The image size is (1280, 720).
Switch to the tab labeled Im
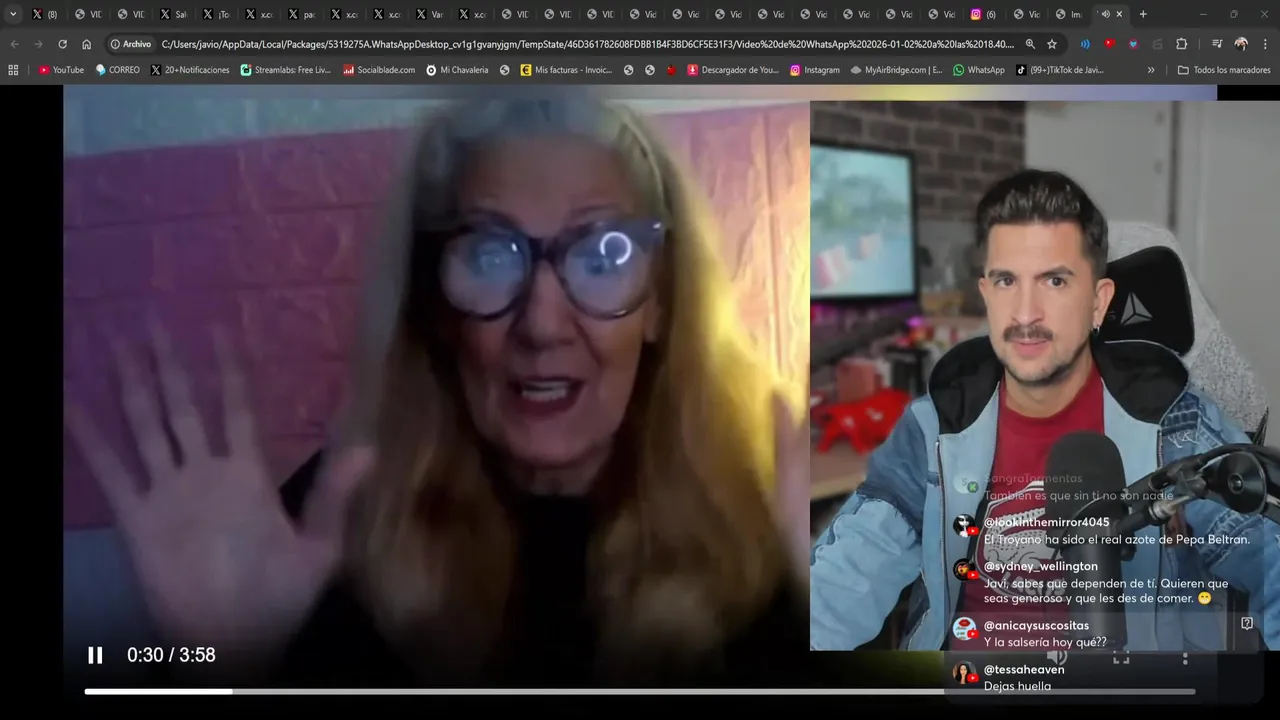(x=1069, y=14)
